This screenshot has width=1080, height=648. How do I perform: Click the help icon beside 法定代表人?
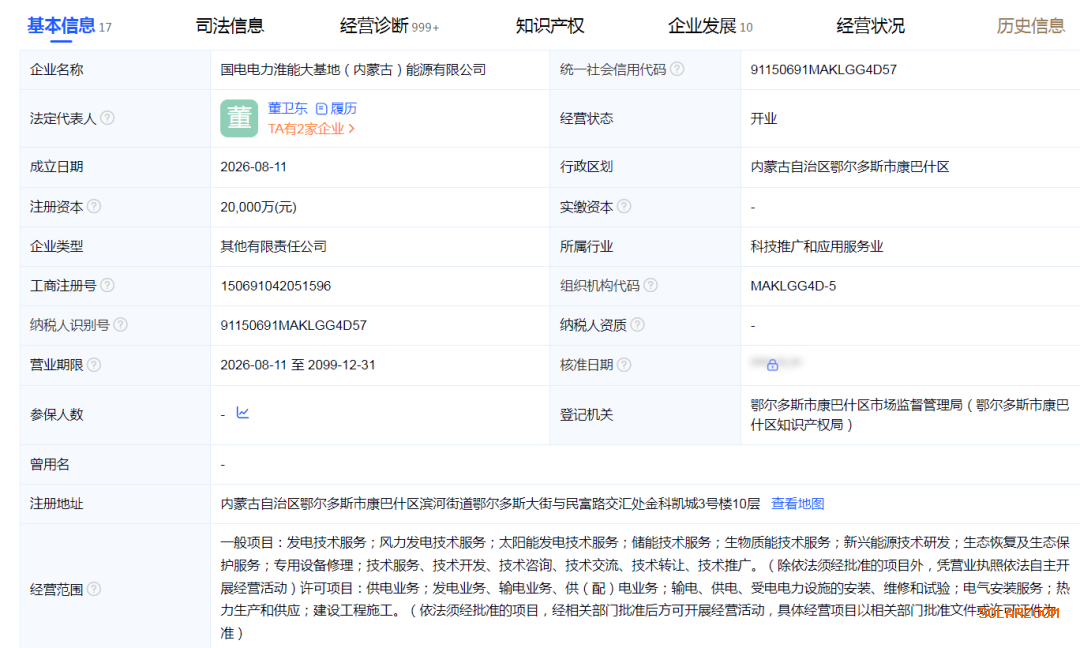tap(107, 118)
